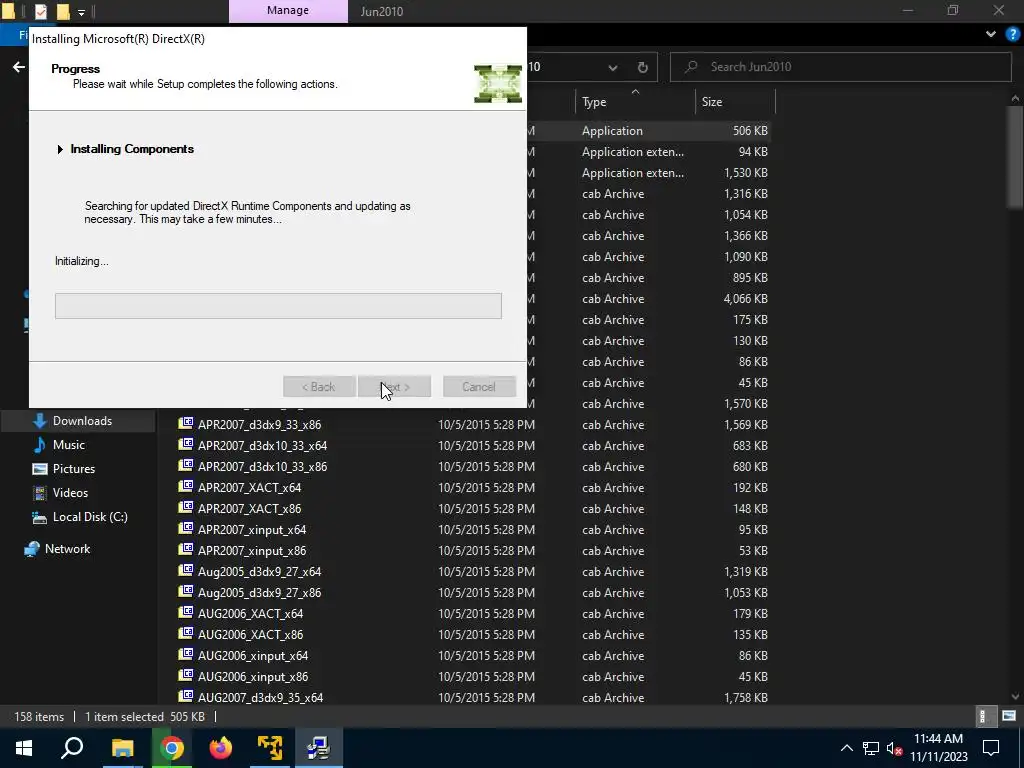This screenshot has width=1024, height=768.
Task: Open the Windows Start menu
Action: (x=24, y=748)
